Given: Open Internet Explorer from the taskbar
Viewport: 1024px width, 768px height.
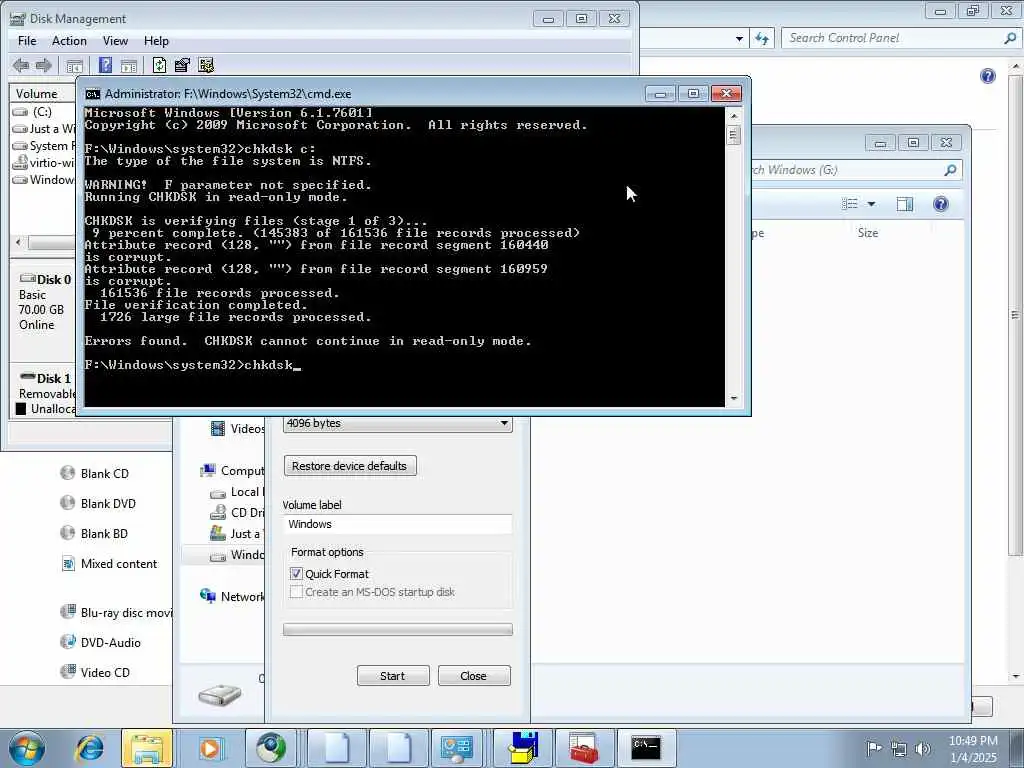Looking at the screenshot, I should pos(89,748).
